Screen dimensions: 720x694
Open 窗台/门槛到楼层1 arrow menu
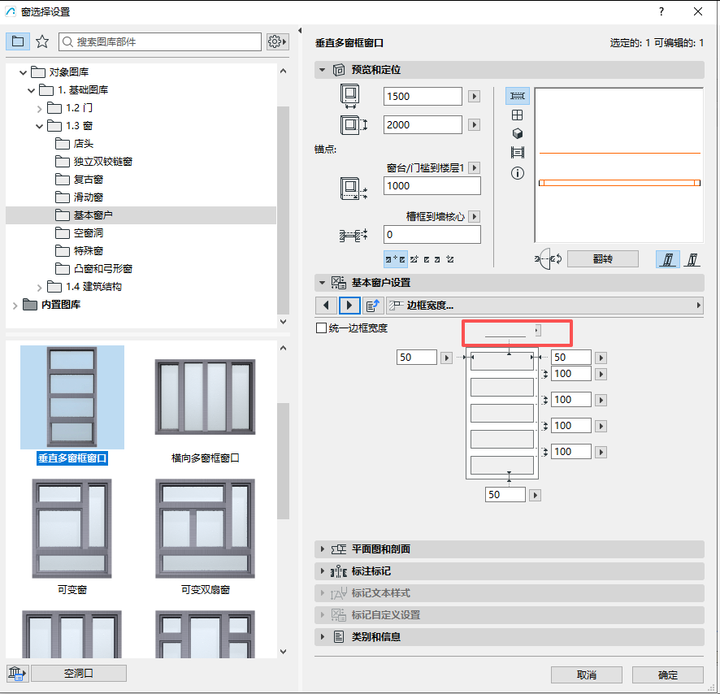475,168
